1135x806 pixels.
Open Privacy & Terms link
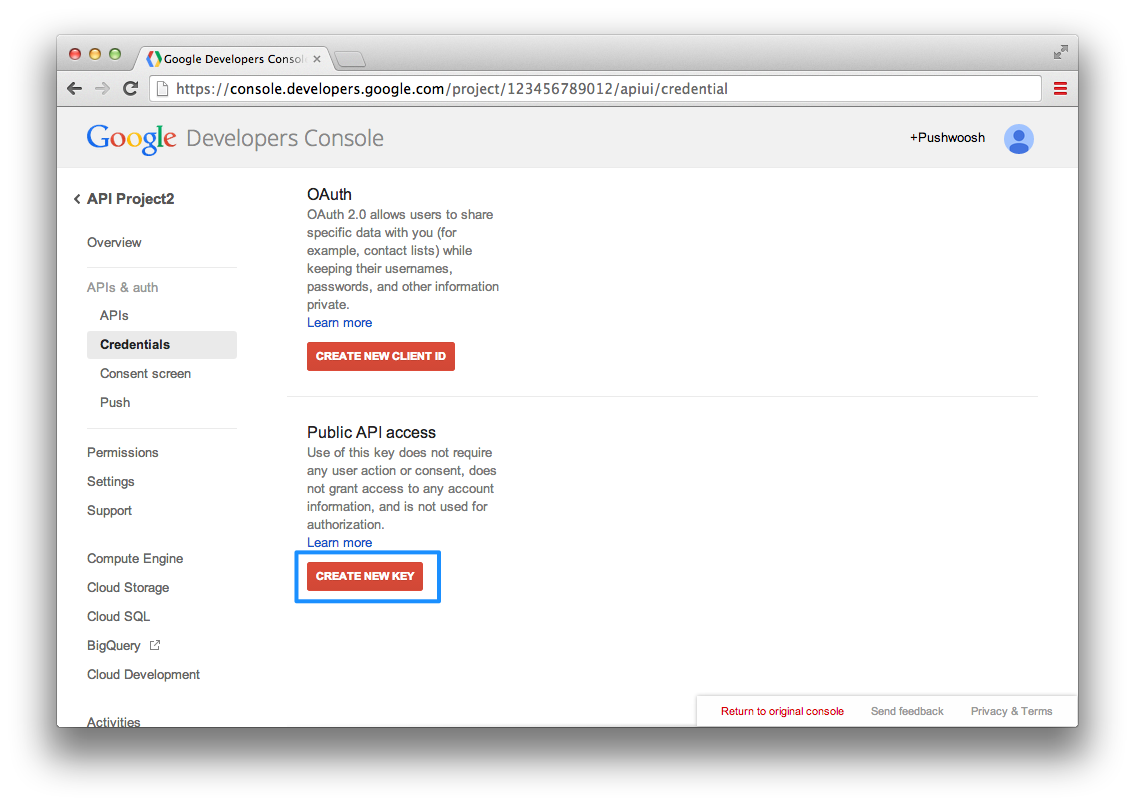point(1011,711)
